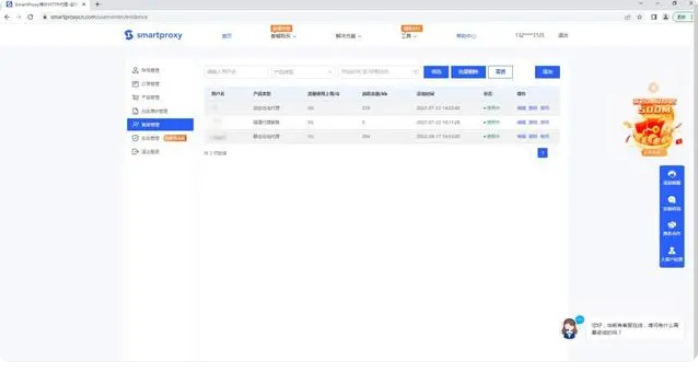Select the SmartProxy browser tab
This screenshot has height=376, width=698.
point(46,4)
